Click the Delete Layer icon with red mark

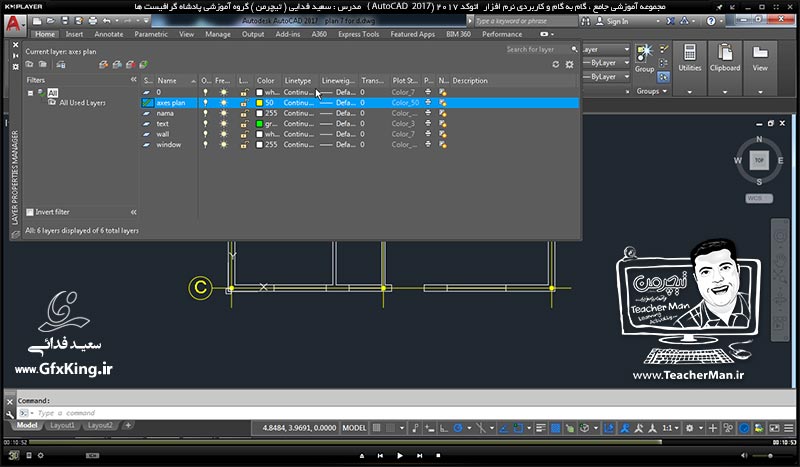[131, 64]
